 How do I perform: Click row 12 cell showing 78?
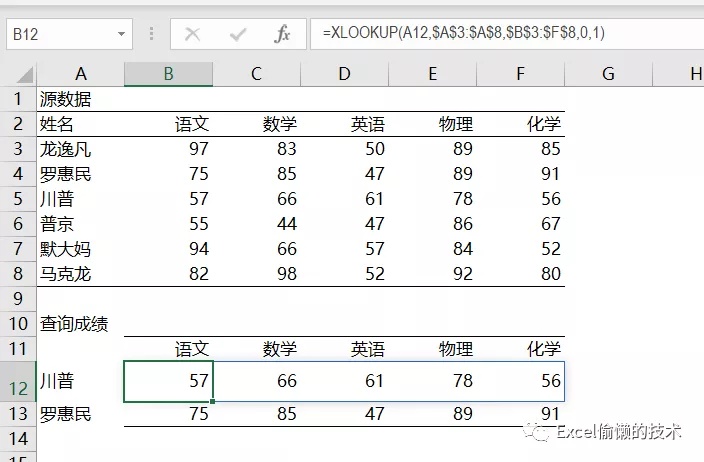432,381
